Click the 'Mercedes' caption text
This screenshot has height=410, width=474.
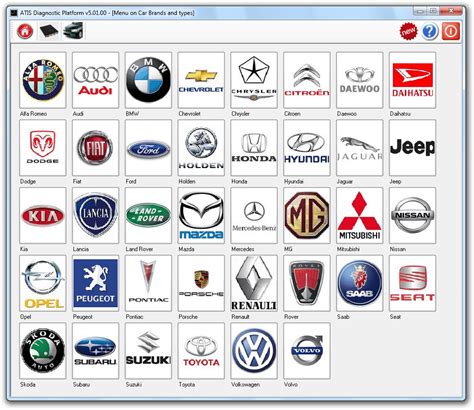tap(243, 249)
